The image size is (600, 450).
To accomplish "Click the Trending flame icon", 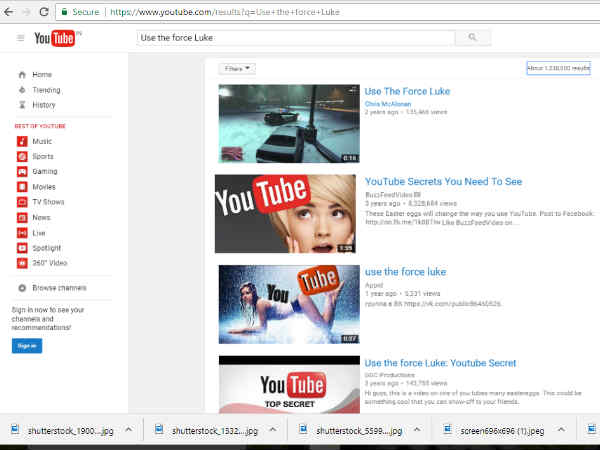I will [22, 90].
